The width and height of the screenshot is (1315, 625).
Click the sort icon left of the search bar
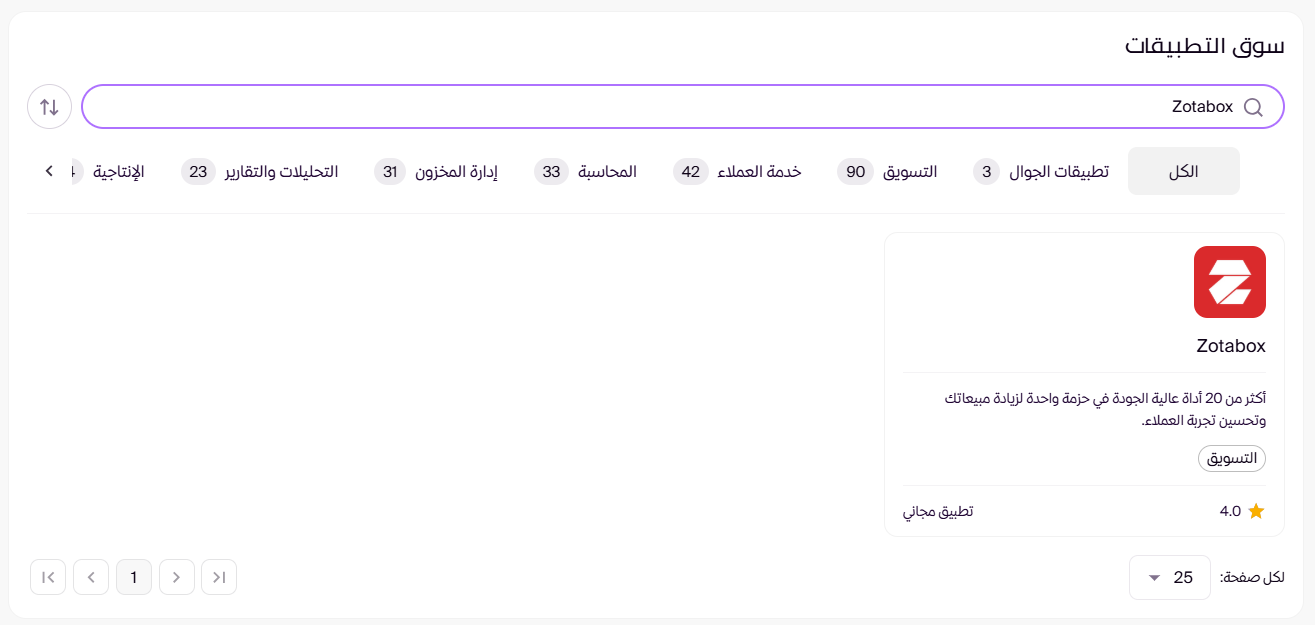[49, 106]
